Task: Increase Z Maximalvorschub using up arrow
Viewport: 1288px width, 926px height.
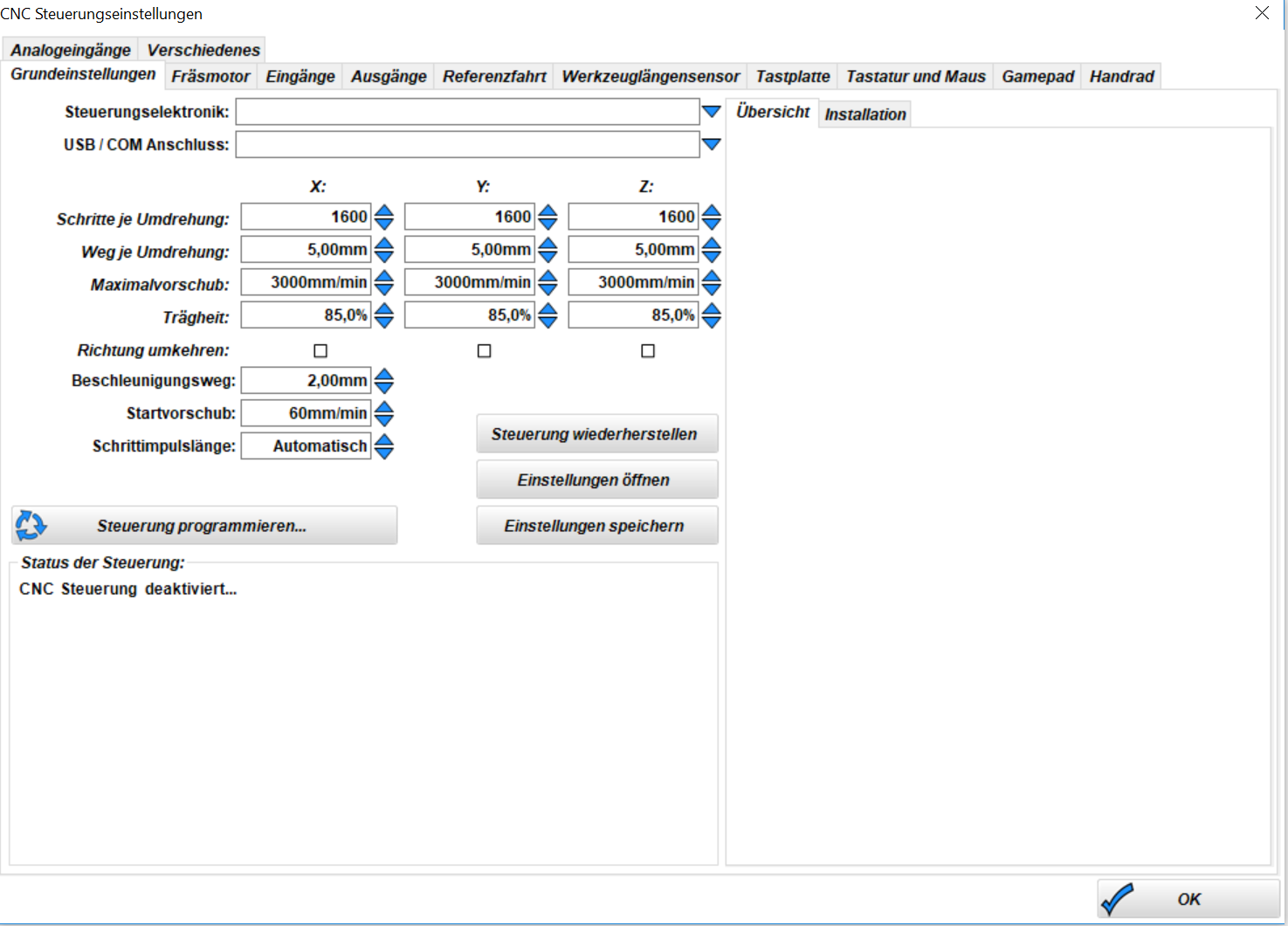Action: (x=711, y=276)
